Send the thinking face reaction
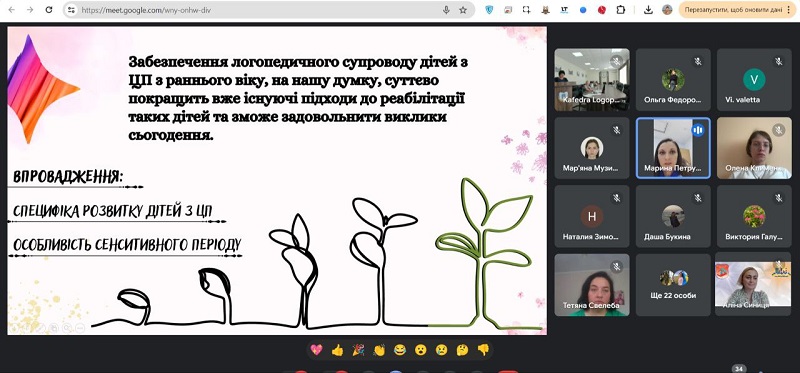 pyautogui.click(x=462, y=350)
